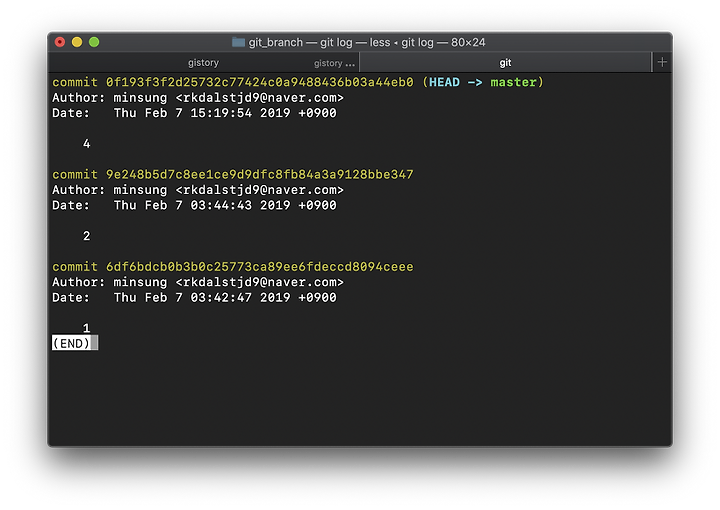
Task: Click date 'Thu Feb 7 03:42:47 2019 +0900'
Action: [x=225, y=297]
